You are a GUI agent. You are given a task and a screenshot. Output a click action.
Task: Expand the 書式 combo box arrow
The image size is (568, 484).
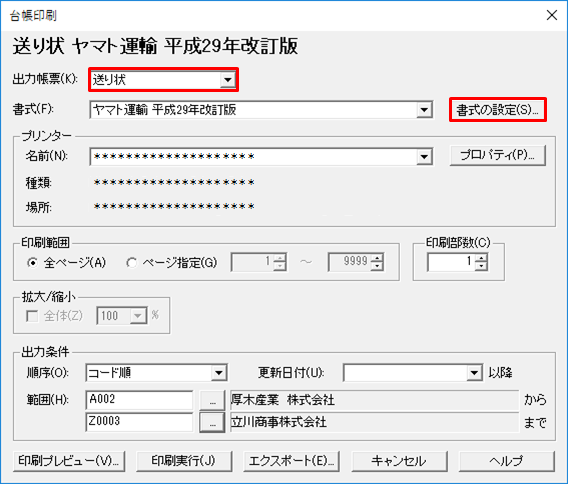(424, 110)
